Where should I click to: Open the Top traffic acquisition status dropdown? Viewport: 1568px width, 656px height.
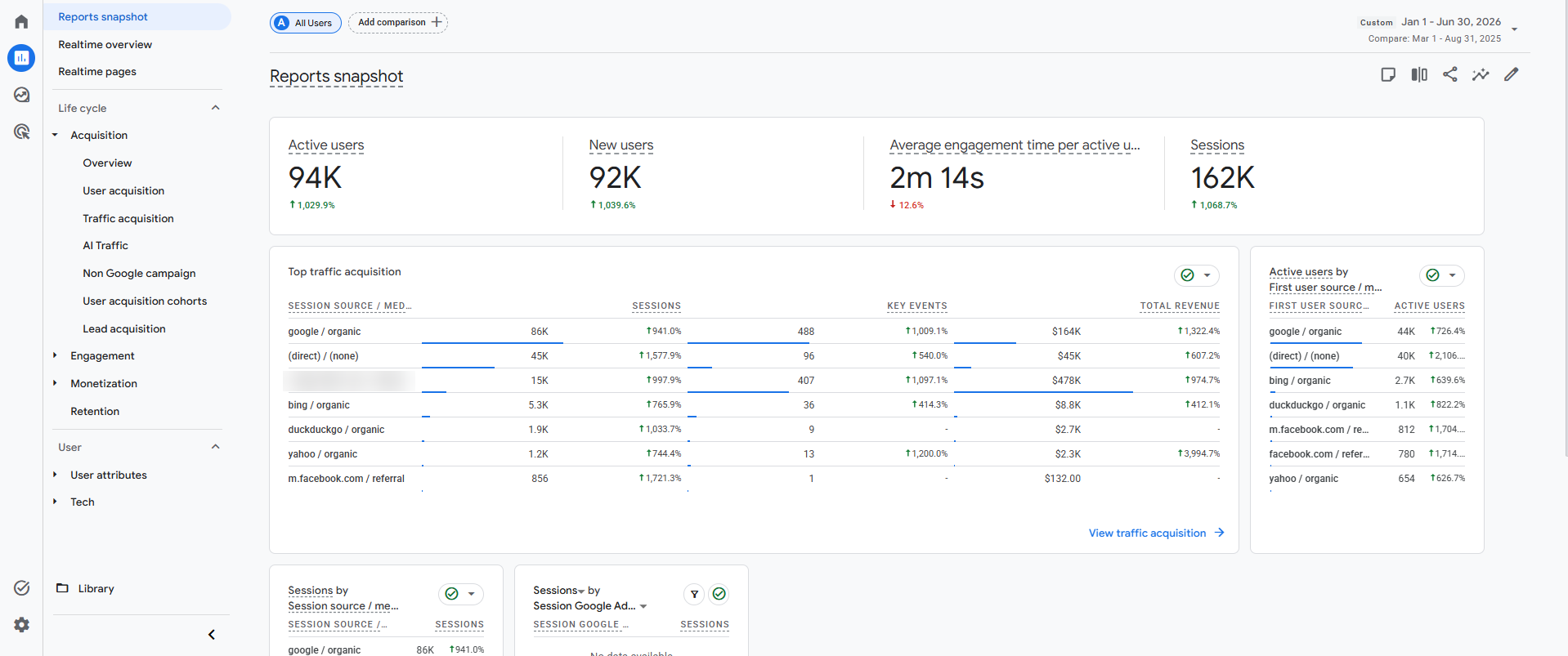1197,275
